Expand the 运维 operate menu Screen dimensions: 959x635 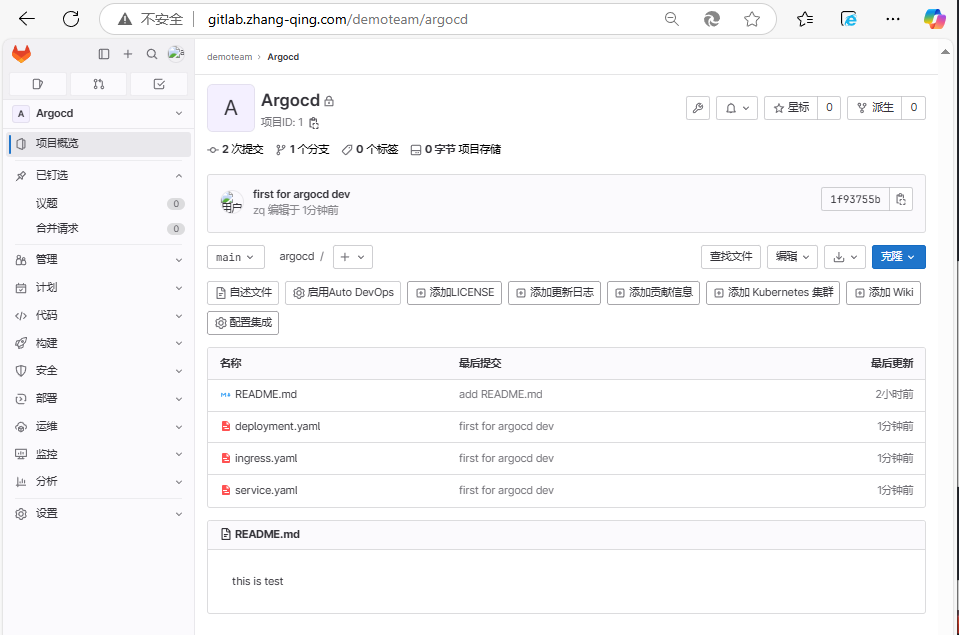99,426
